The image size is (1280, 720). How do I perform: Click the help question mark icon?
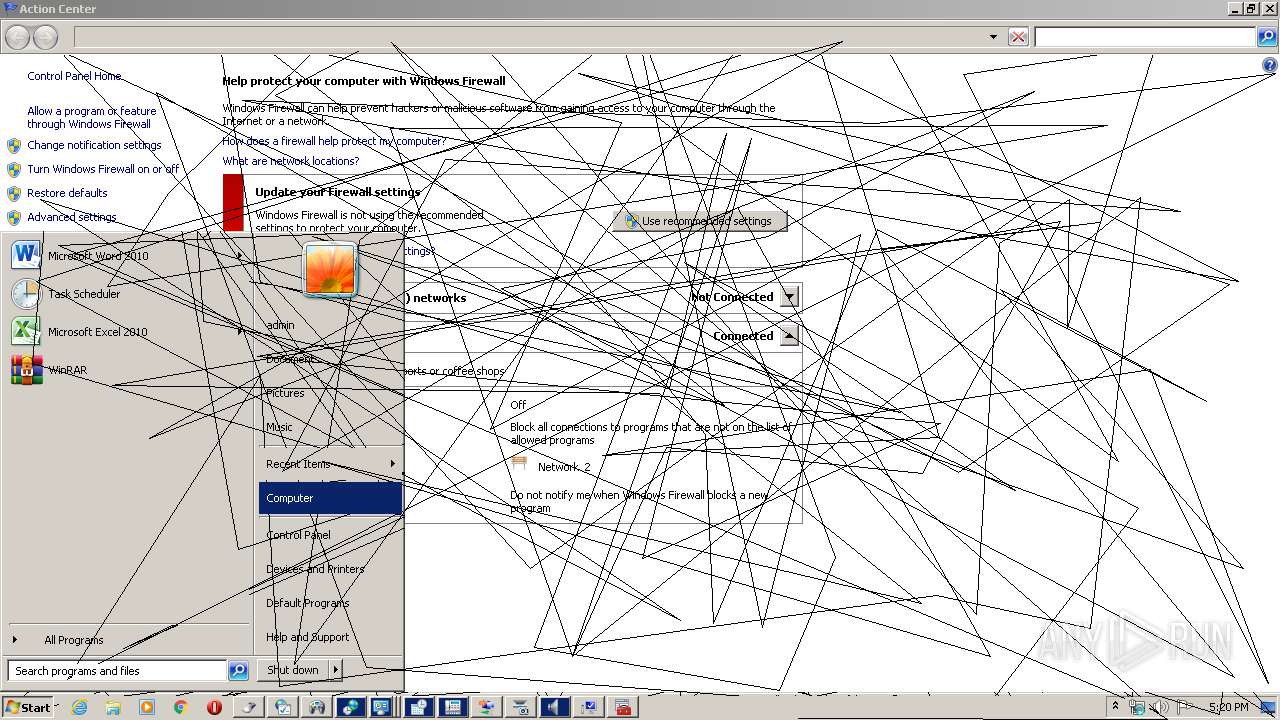coord(1270,65)
